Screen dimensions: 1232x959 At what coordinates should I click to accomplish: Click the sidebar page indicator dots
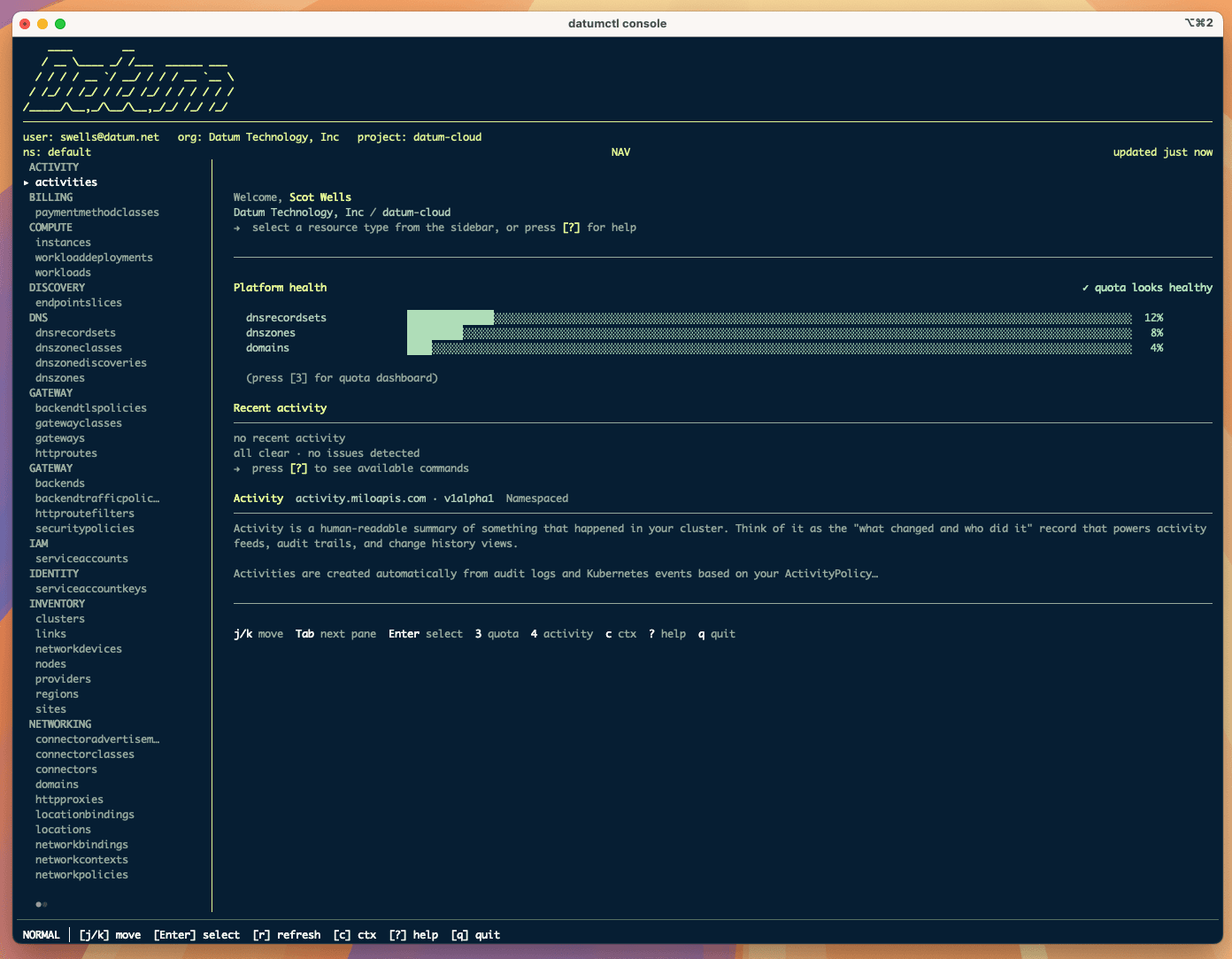(42, 904)
